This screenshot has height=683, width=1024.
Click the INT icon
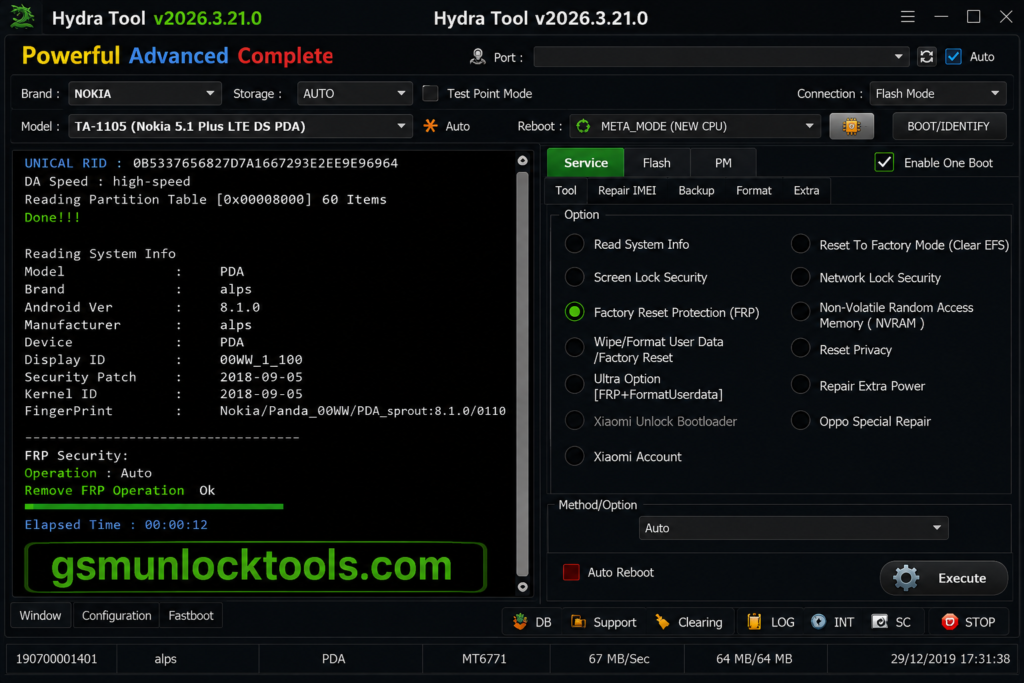coord(818,622)
